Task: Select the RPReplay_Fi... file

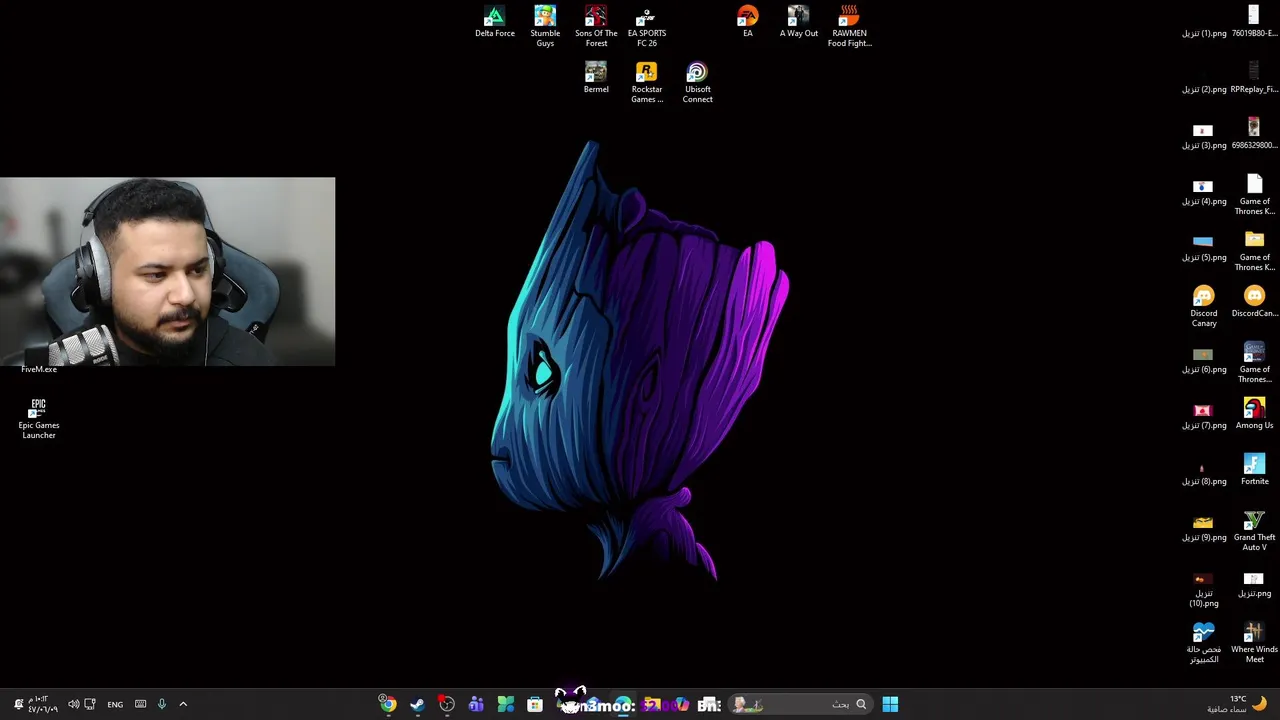Action: point(1254,78)
